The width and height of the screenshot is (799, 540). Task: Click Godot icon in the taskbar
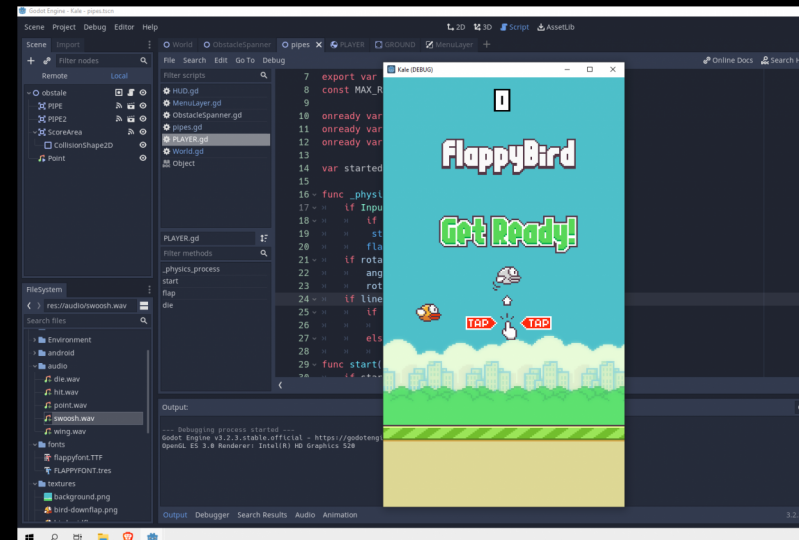(152, 536)
